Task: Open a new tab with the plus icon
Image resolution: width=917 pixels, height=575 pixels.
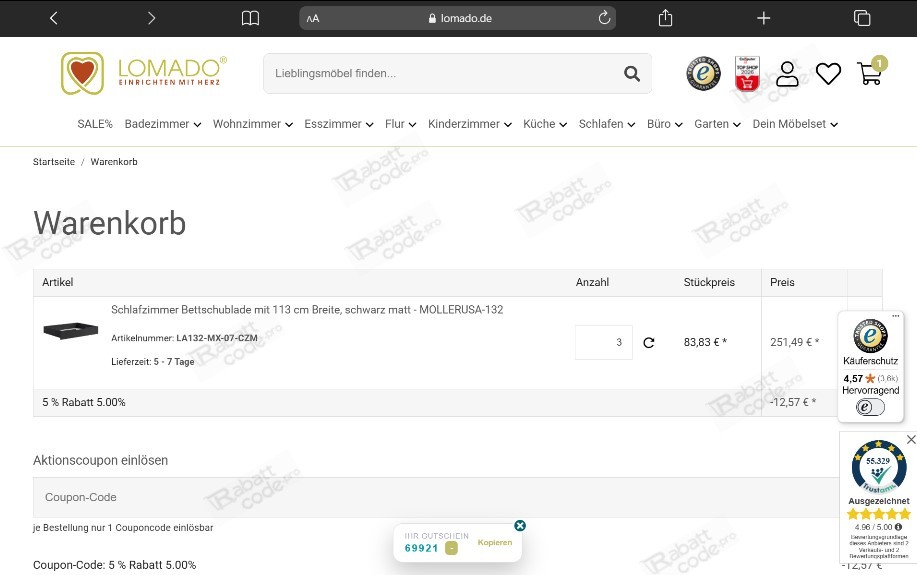Action: [763, 18]
